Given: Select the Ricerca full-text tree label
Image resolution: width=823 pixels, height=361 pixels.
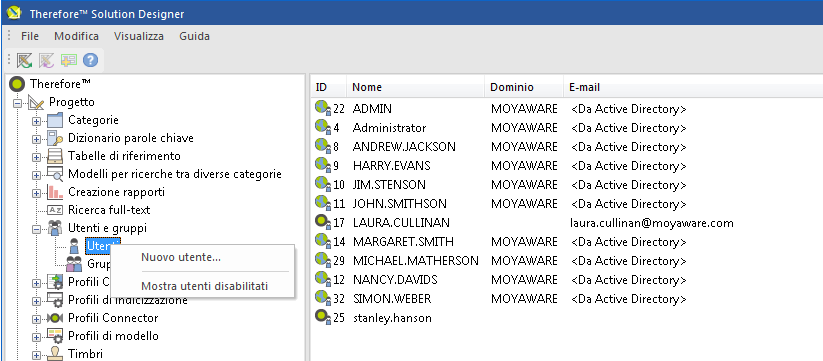Looking at the screenshot, I should tap(109, 210).
